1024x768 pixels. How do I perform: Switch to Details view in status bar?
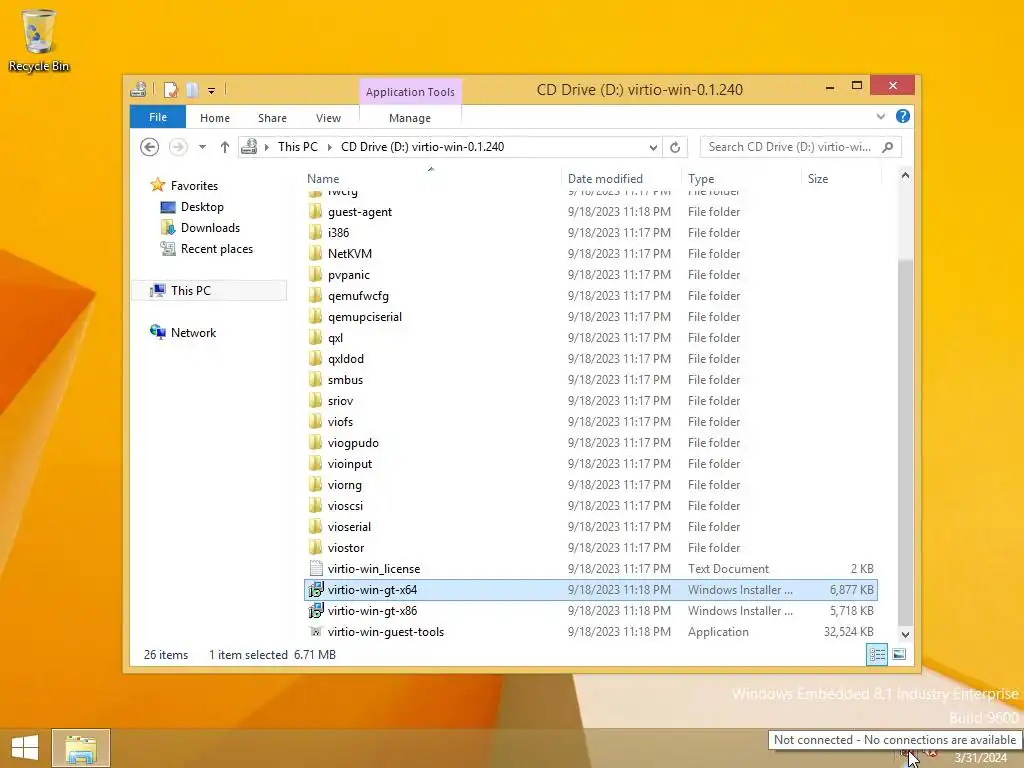(877, 654)
